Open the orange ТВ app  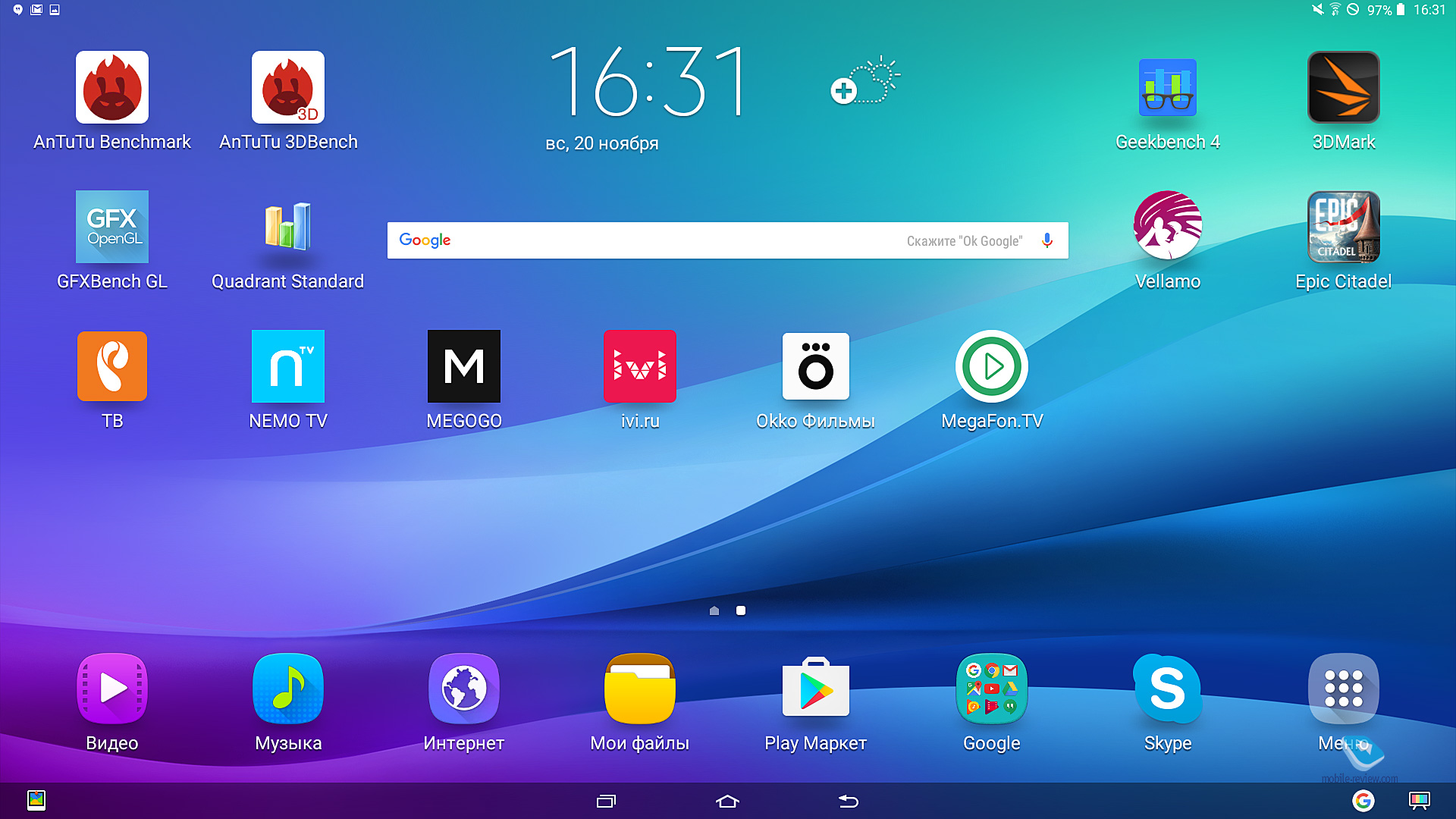point(112,366)
